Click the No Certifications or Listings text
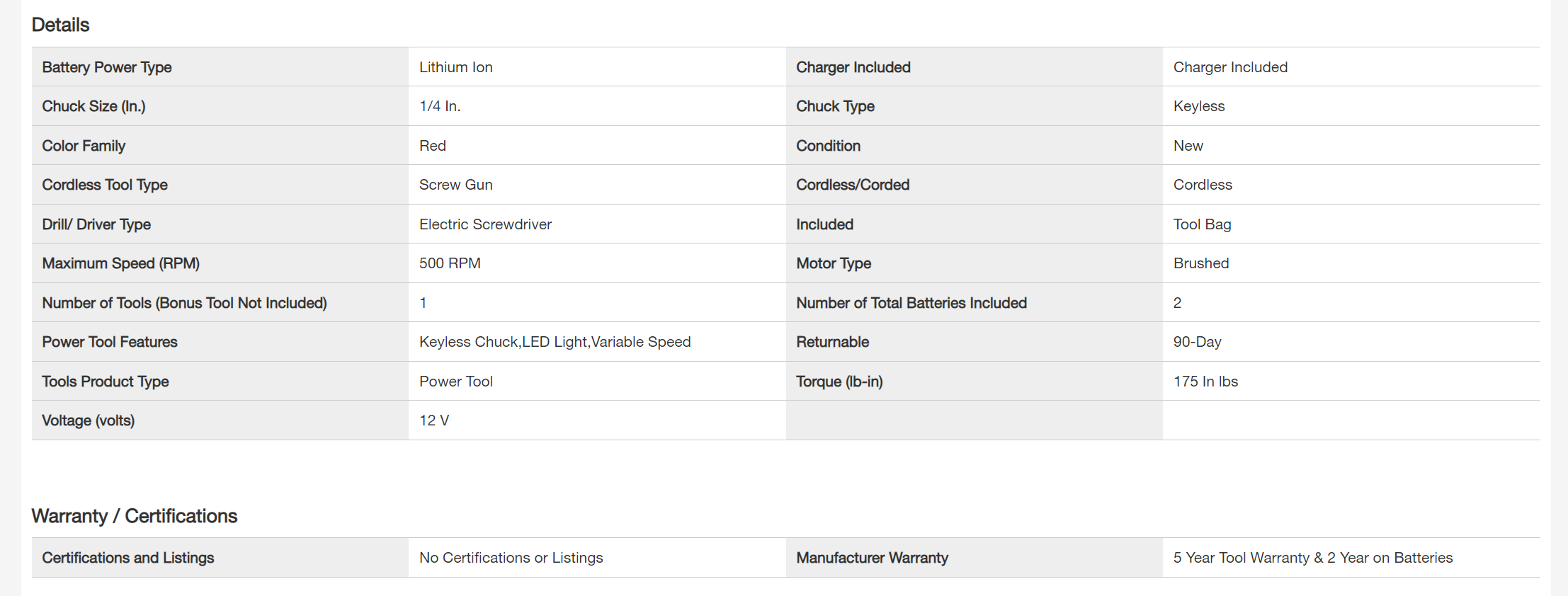The image size is (1568, 596). 511,558
